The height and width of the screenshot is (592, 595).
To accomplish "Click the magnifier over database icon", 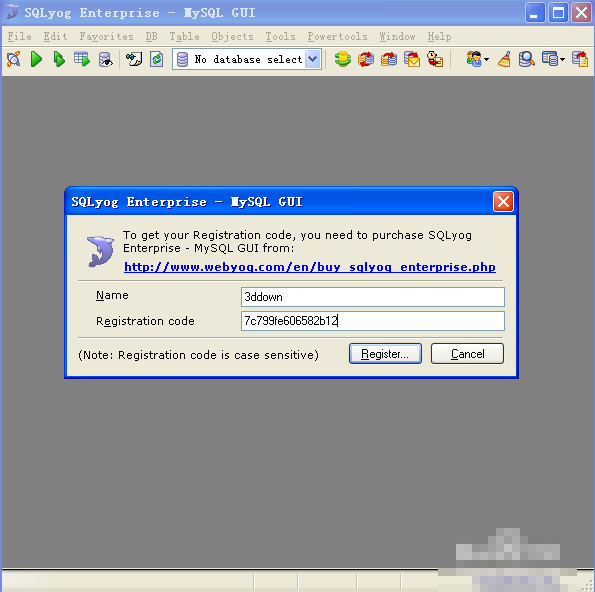I will coord(527,59).
